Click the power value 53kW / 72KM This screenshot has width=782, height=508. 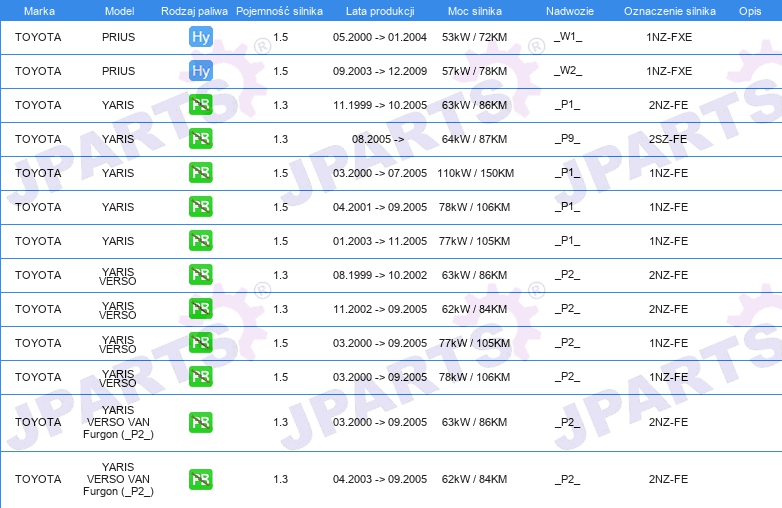coord(474,37)
